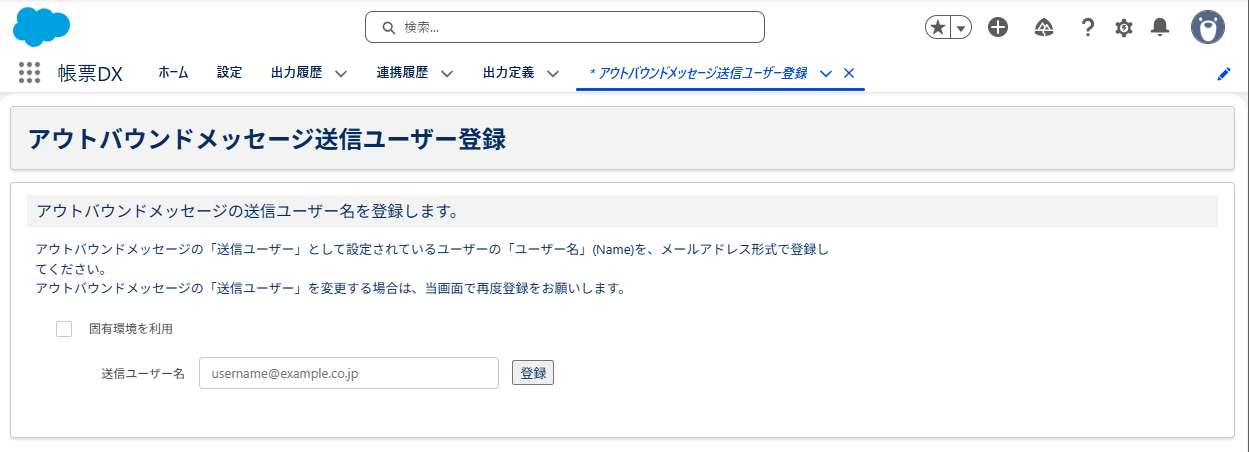1249x452 pixels.
Task: Open the Trailhead guidance icon
Action: (x=1044, y=28)
